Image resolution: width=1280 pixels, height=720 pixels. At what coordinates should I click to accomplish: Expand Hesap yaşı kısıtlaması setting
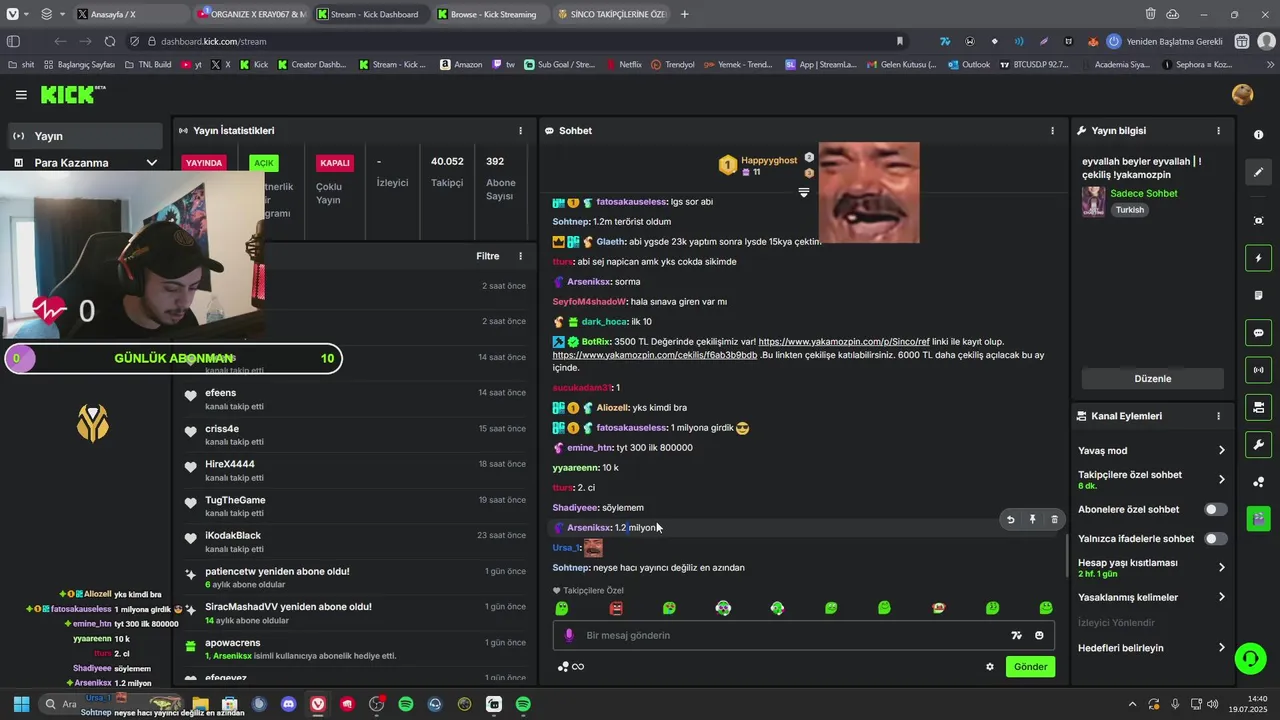[1151, 567]
